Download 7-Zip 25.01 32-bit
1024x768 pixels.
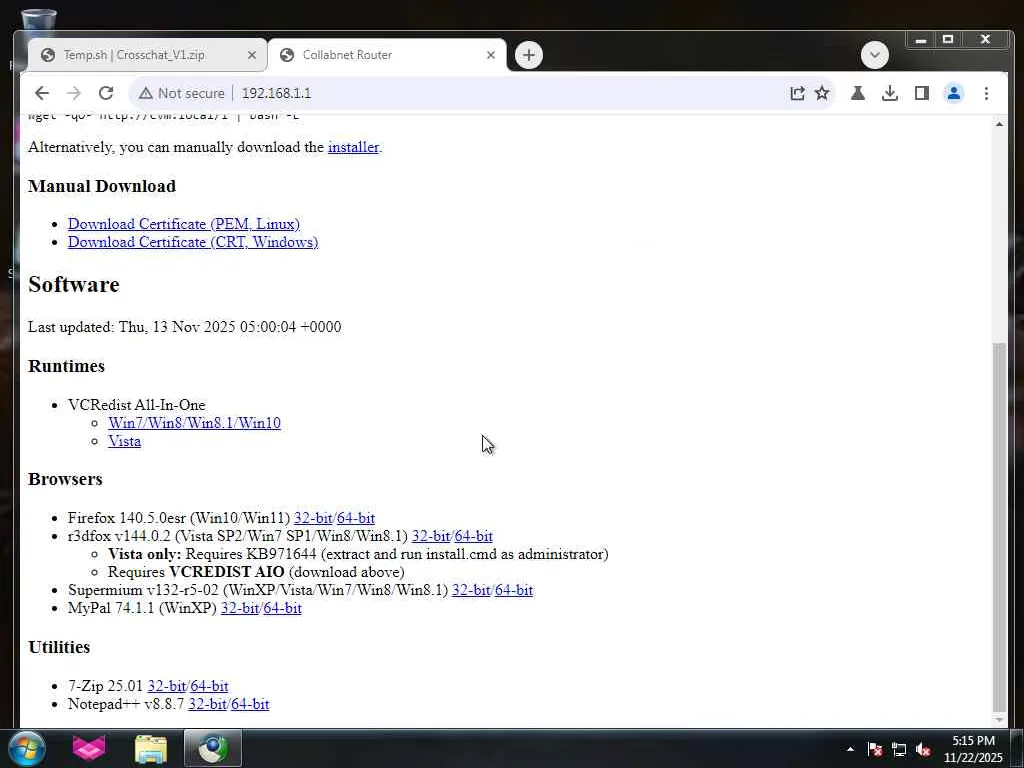click(167, 686)
